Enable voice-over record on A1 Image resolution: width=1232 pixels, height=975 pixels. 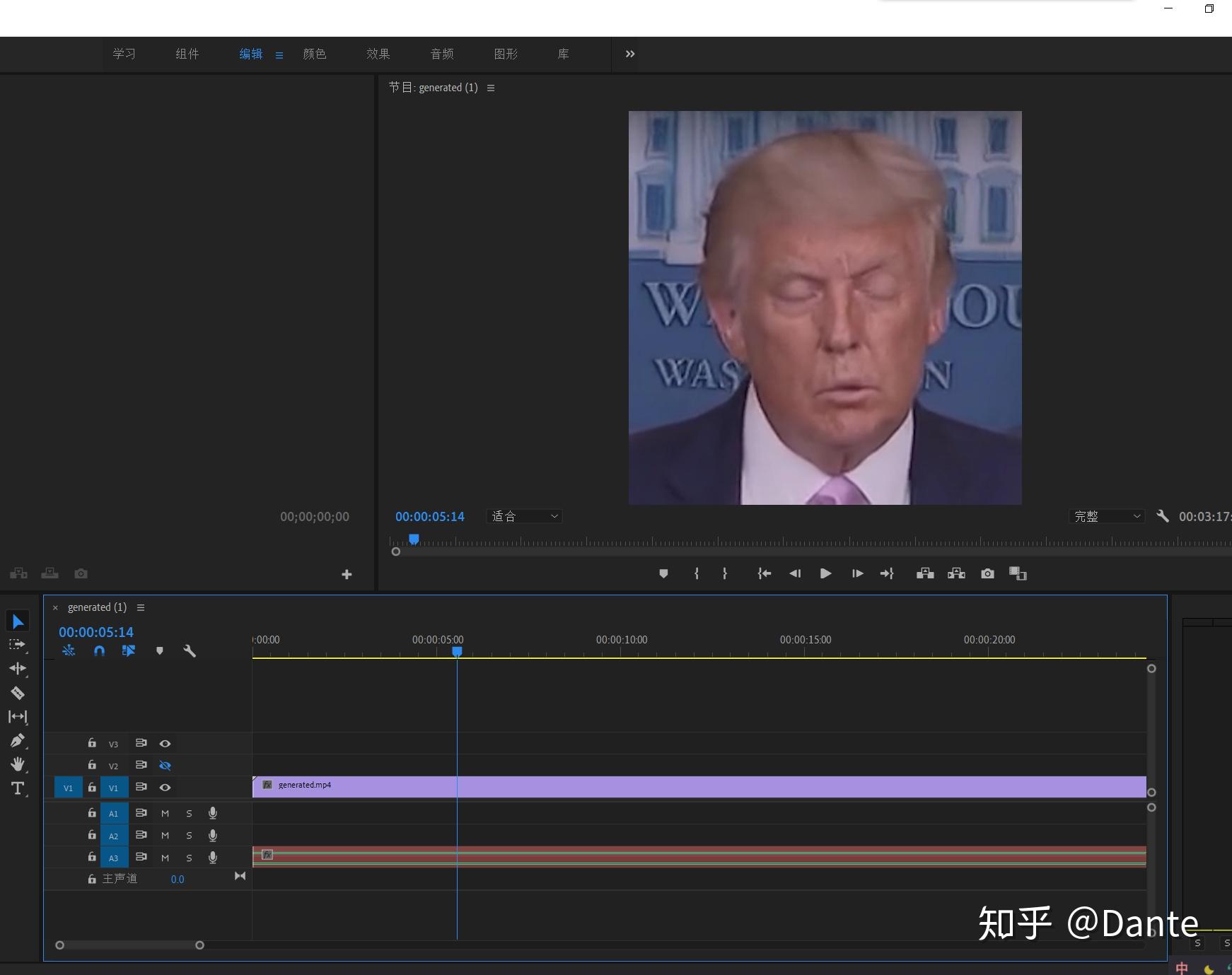coord(213,814)
